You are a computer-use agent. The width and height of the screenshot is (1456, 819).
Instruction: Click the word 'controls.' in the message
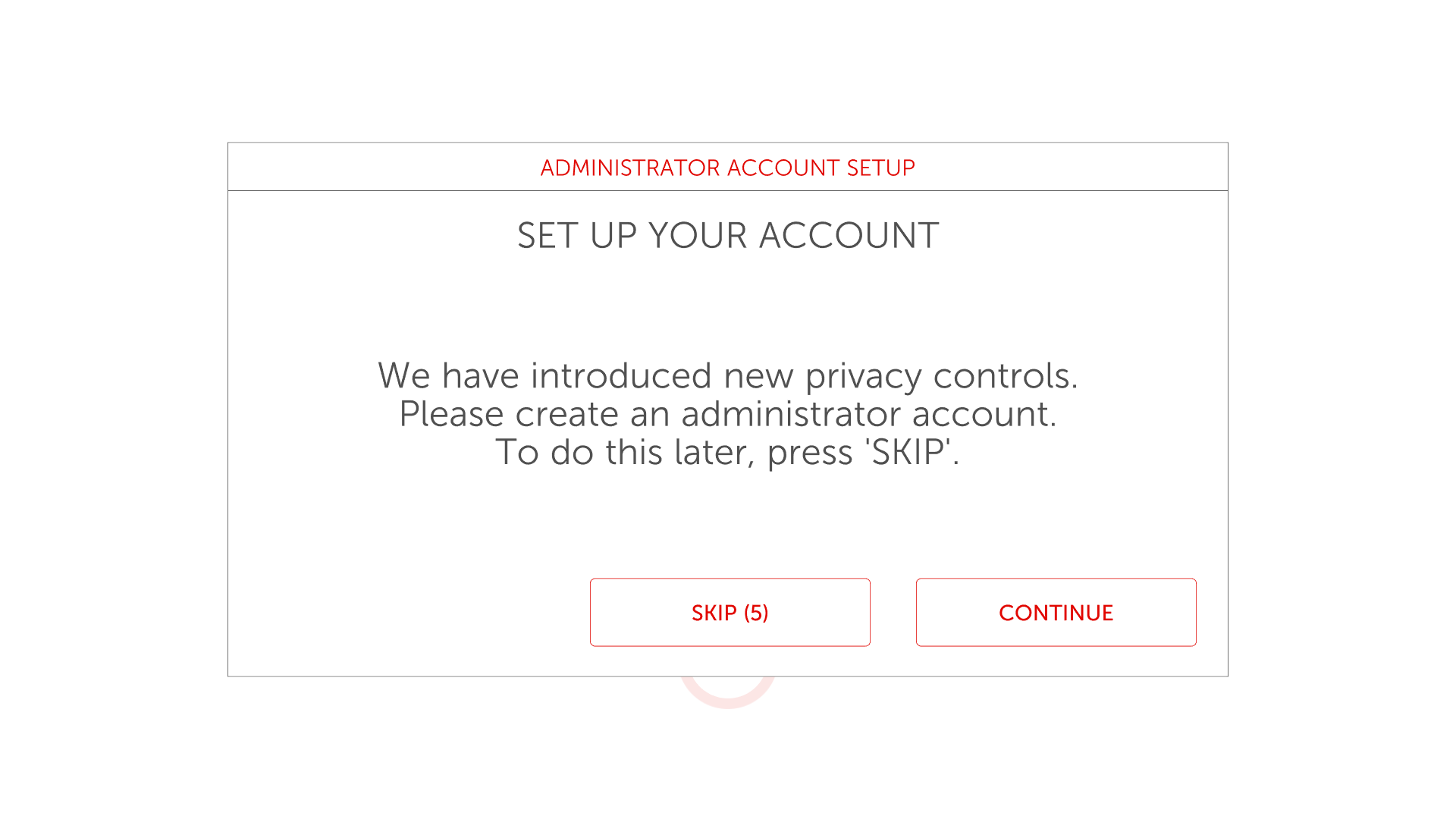pos(1005,376)
